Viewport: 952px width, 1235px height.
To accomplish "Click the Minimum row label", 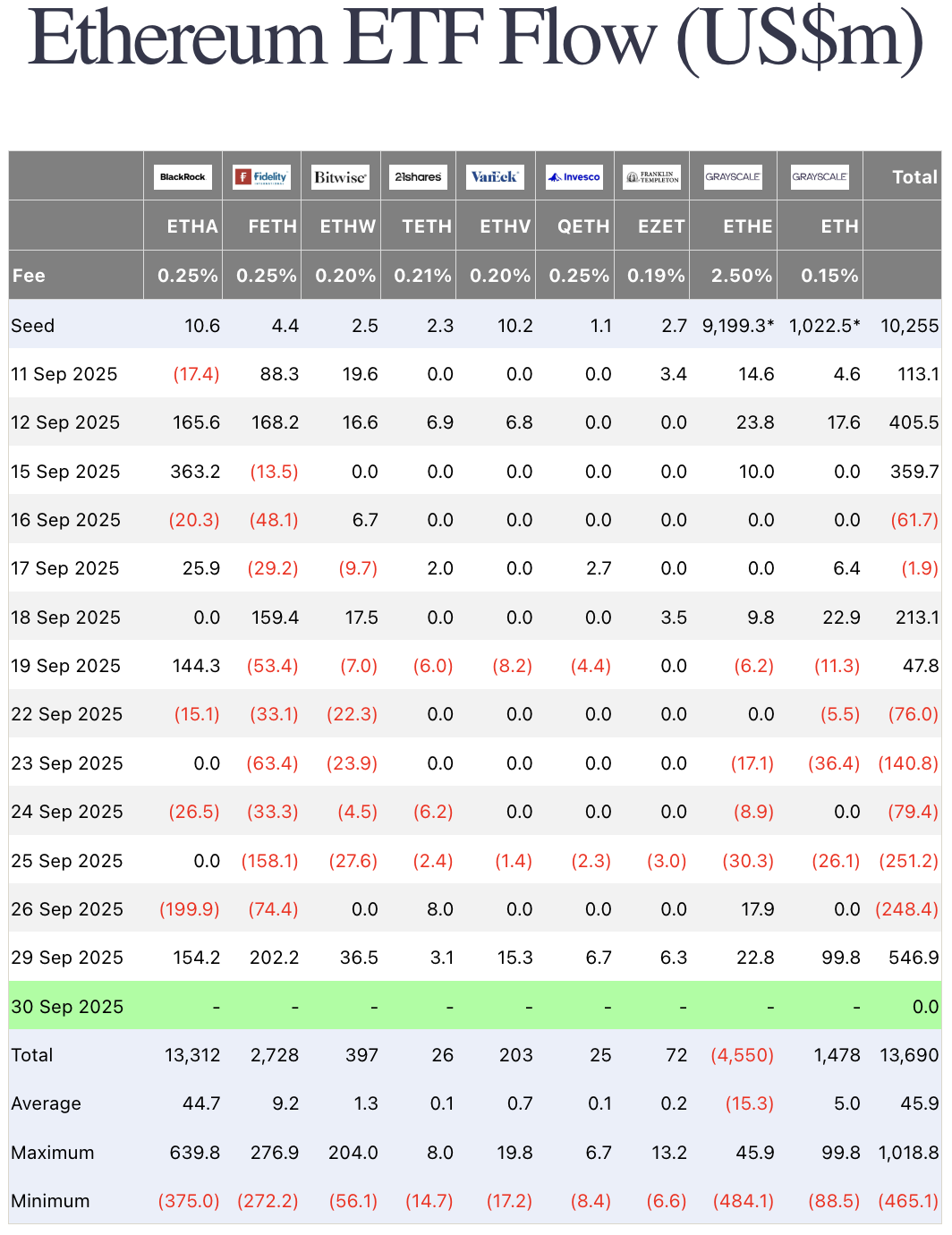I will (x=50, y=1201).
